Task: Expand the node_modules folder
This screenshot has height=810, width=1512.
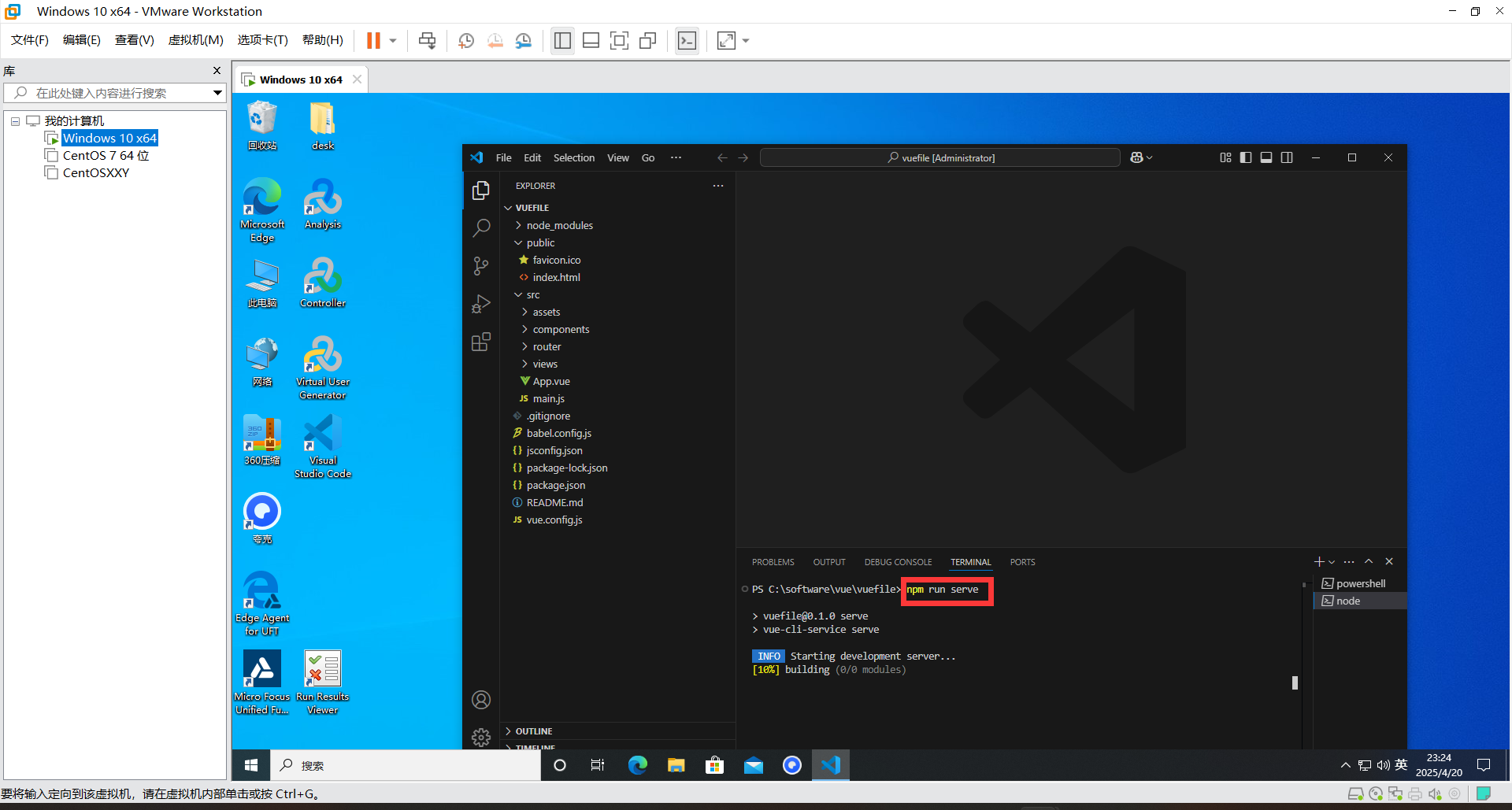Action: pos(617,225)
